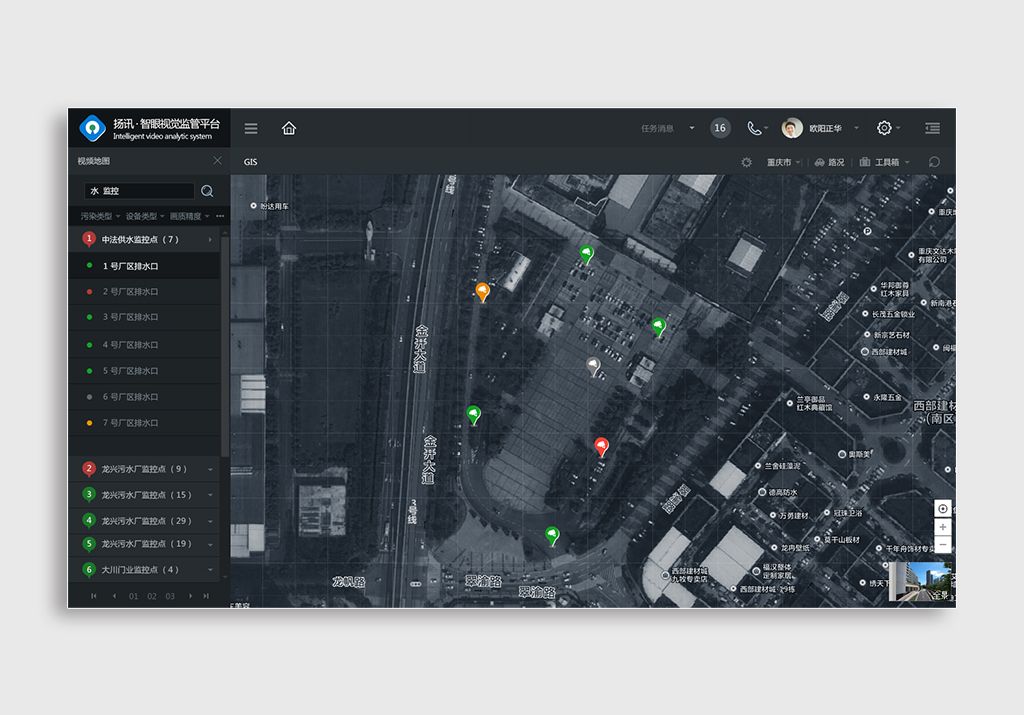
Task: Select 6号厂区排水口 list item
Action: [144, 397]
